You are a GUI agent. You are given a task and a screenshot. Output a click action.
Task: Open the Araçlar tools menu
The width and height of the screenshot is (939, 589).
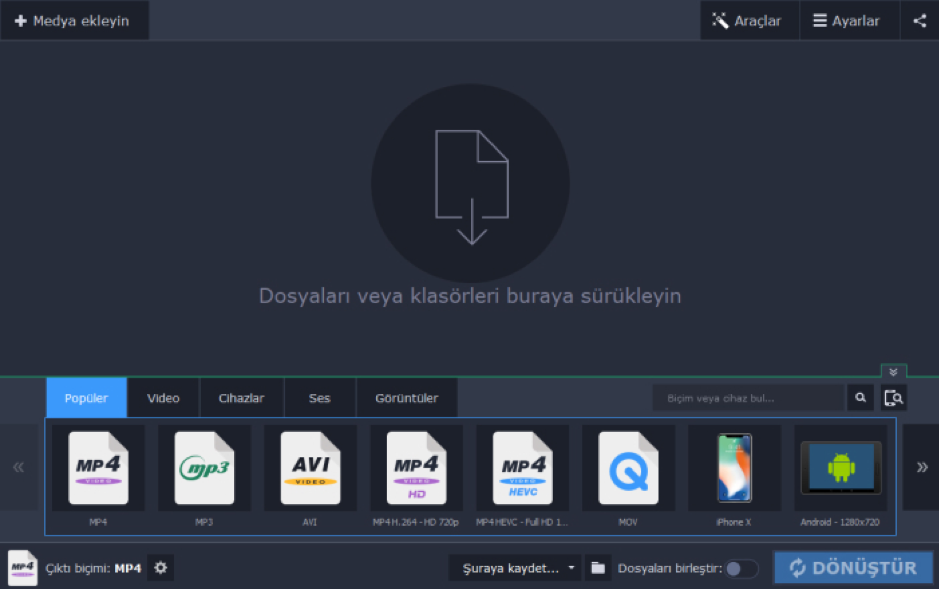click(x=749, y=20)
